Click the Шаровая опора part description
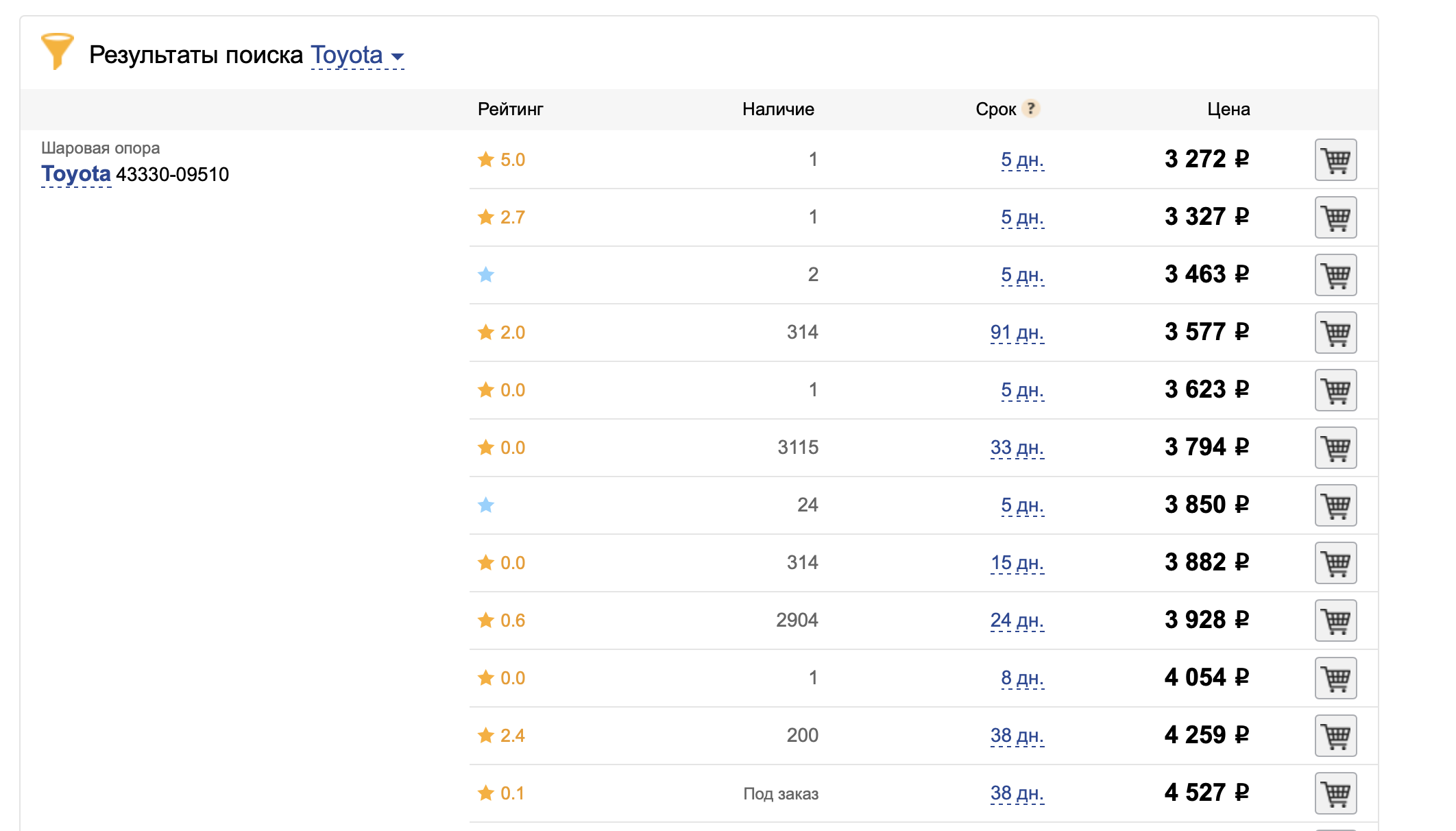 click(100, 148)
